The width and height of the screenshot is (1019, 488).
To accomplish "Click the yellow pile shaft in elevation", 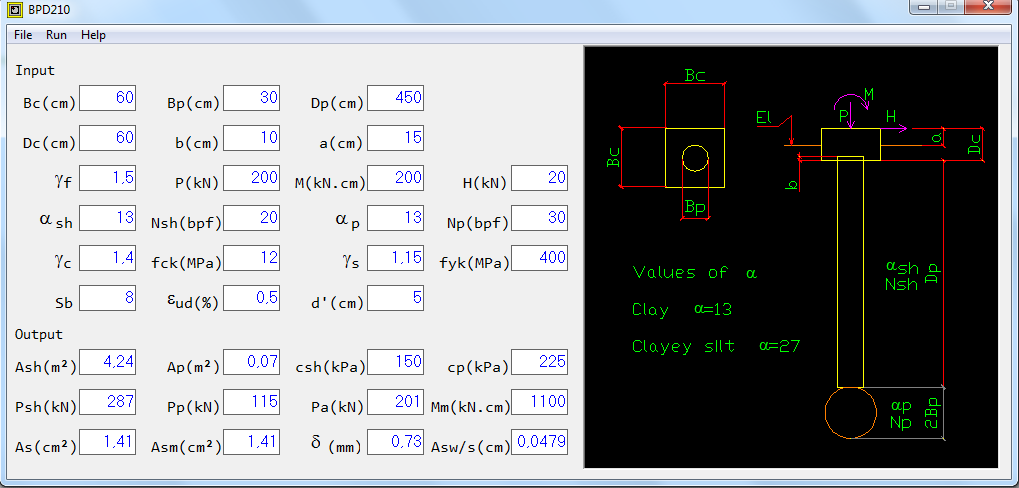I will 850,272.
